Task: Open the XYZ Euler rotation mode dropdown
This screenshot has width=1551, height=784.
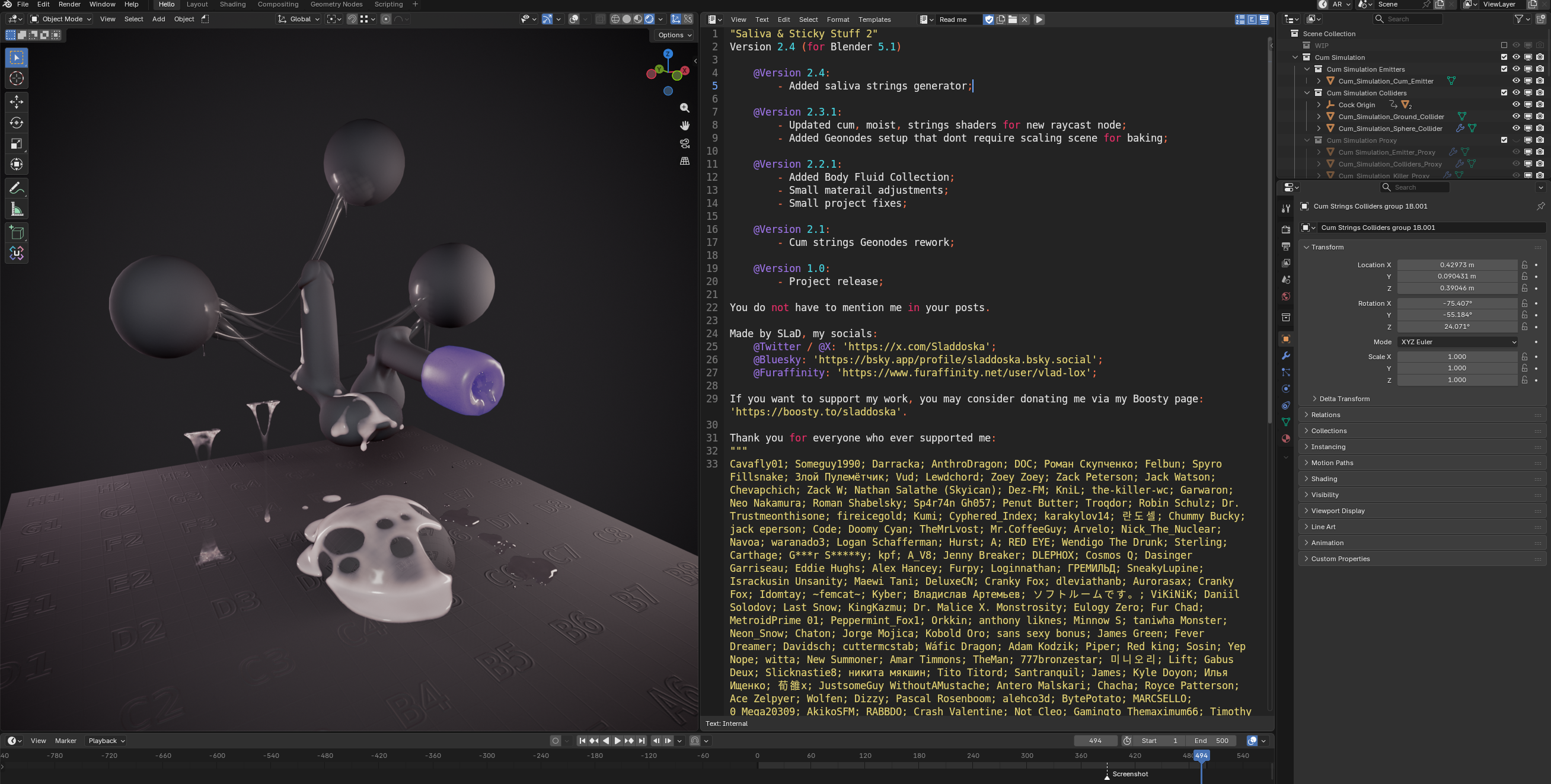Action: tap(1457, 342)
